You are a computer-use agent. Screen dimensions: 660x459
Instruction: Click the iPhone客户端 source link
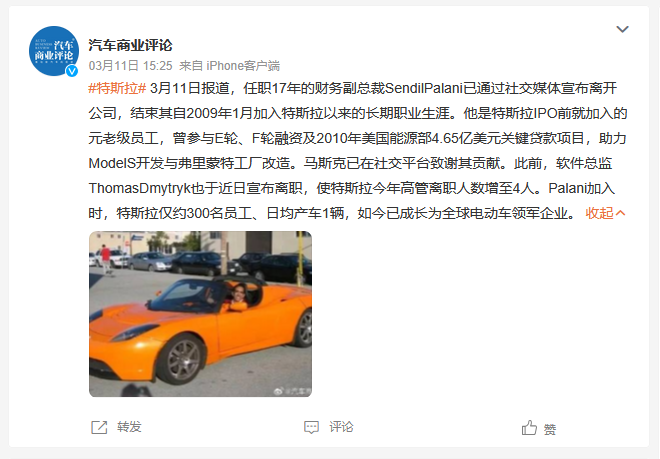pos(243,66)
